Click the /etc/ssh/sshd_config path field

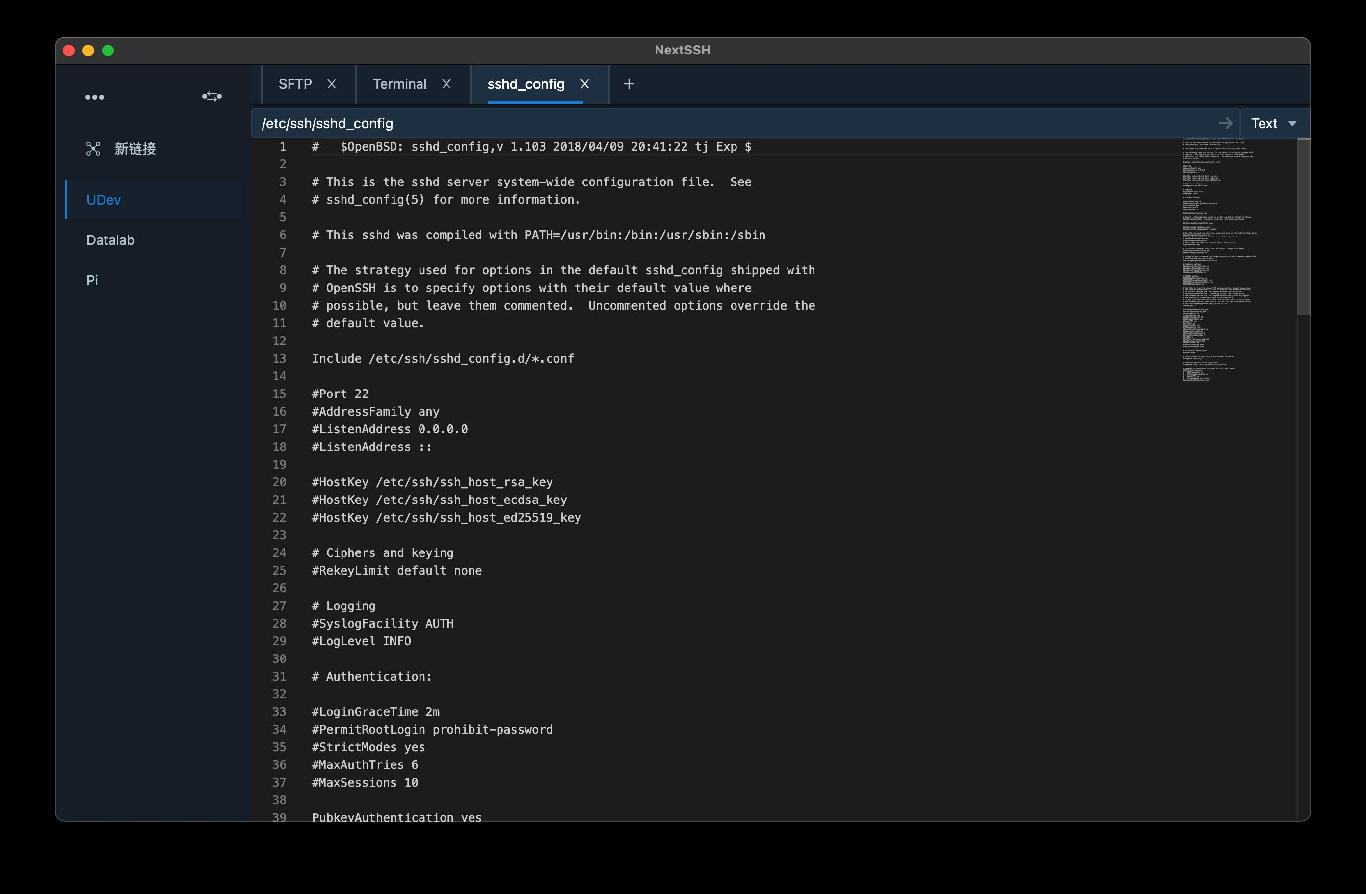coord(600,123)
